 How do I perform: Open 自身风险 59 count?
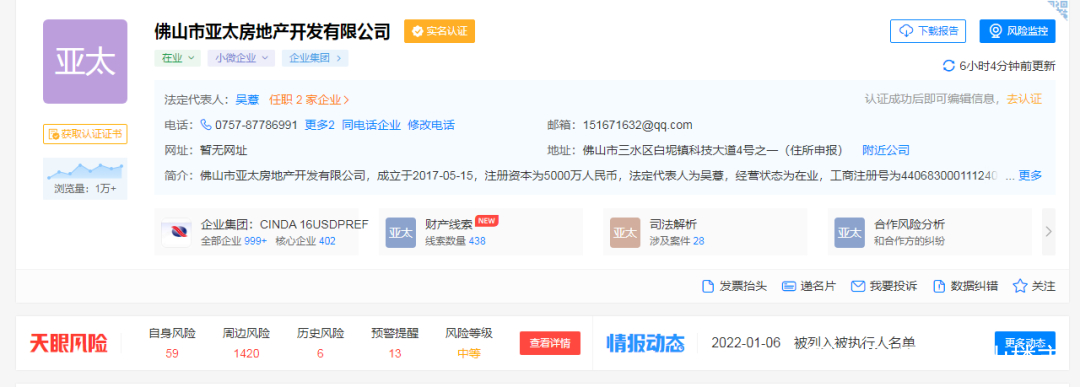pyautogui.click(x=172, y=354)
